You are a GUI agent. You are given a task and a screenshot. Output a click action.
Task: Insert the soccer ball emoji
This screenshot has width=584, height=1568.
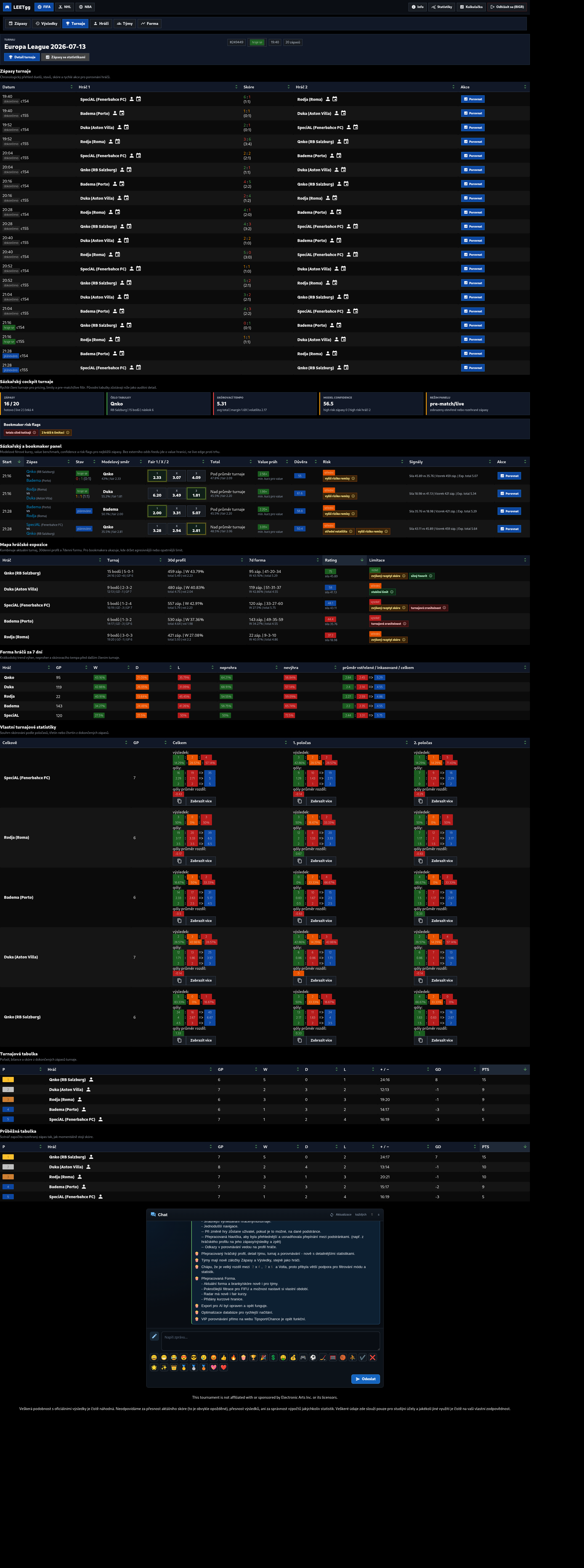coord(313,1357)
